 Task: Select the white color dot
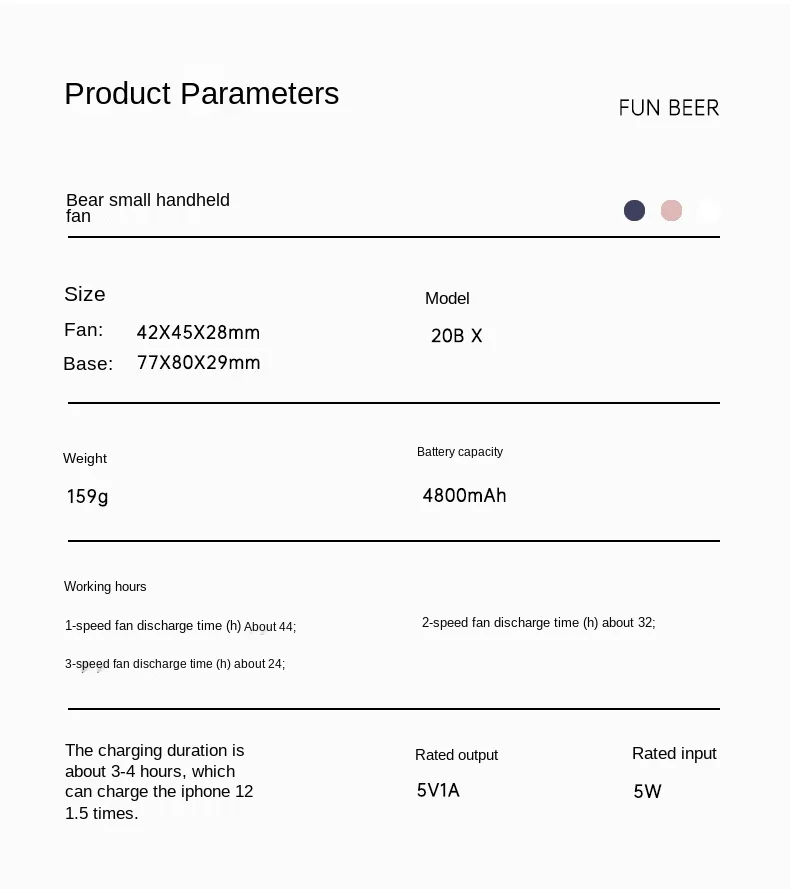708,210
